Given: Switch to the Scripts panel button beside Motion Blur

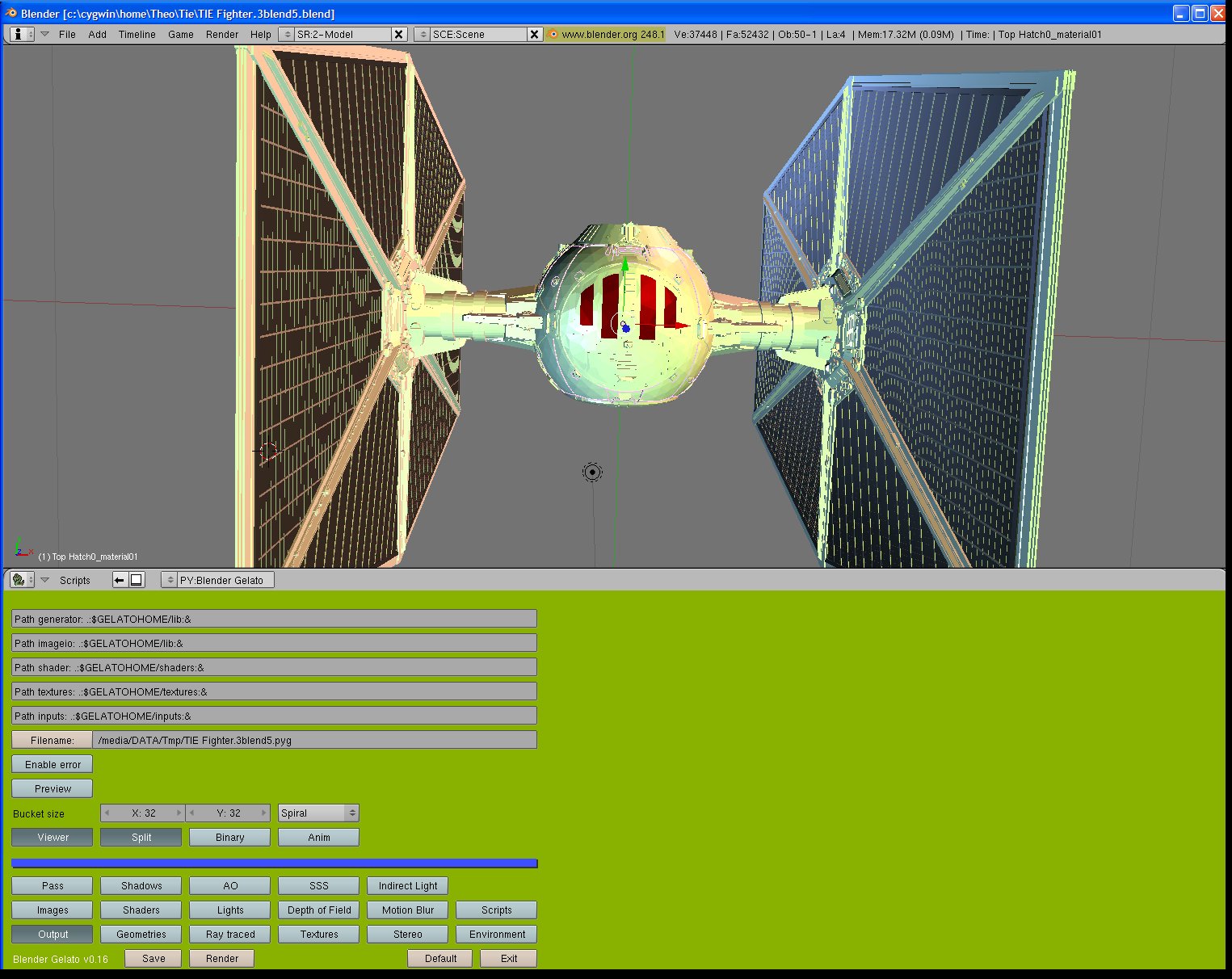Looking at the screenshot, I should (x=497, y=910).
